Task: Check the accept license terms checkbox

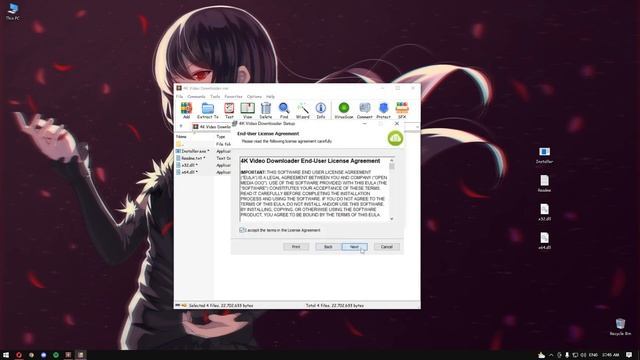Action: click(x=242, y=230)
